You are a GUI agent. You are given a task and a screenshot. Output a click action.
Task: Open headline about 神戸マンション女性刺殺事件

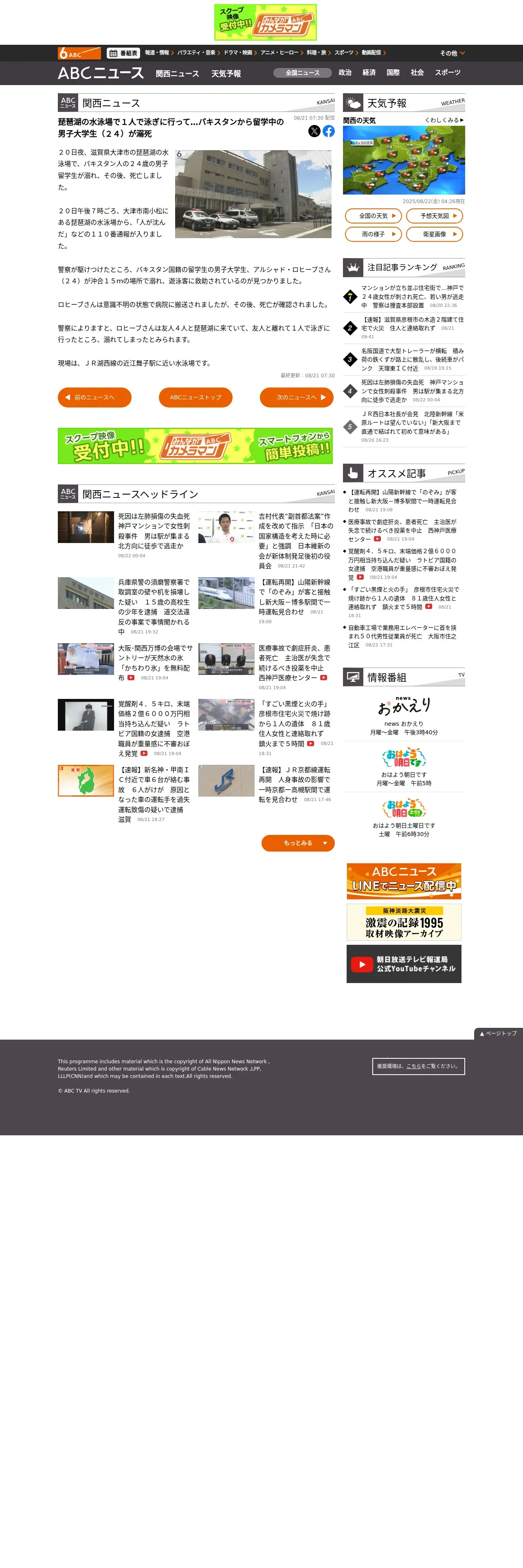(x=155, y=531)
